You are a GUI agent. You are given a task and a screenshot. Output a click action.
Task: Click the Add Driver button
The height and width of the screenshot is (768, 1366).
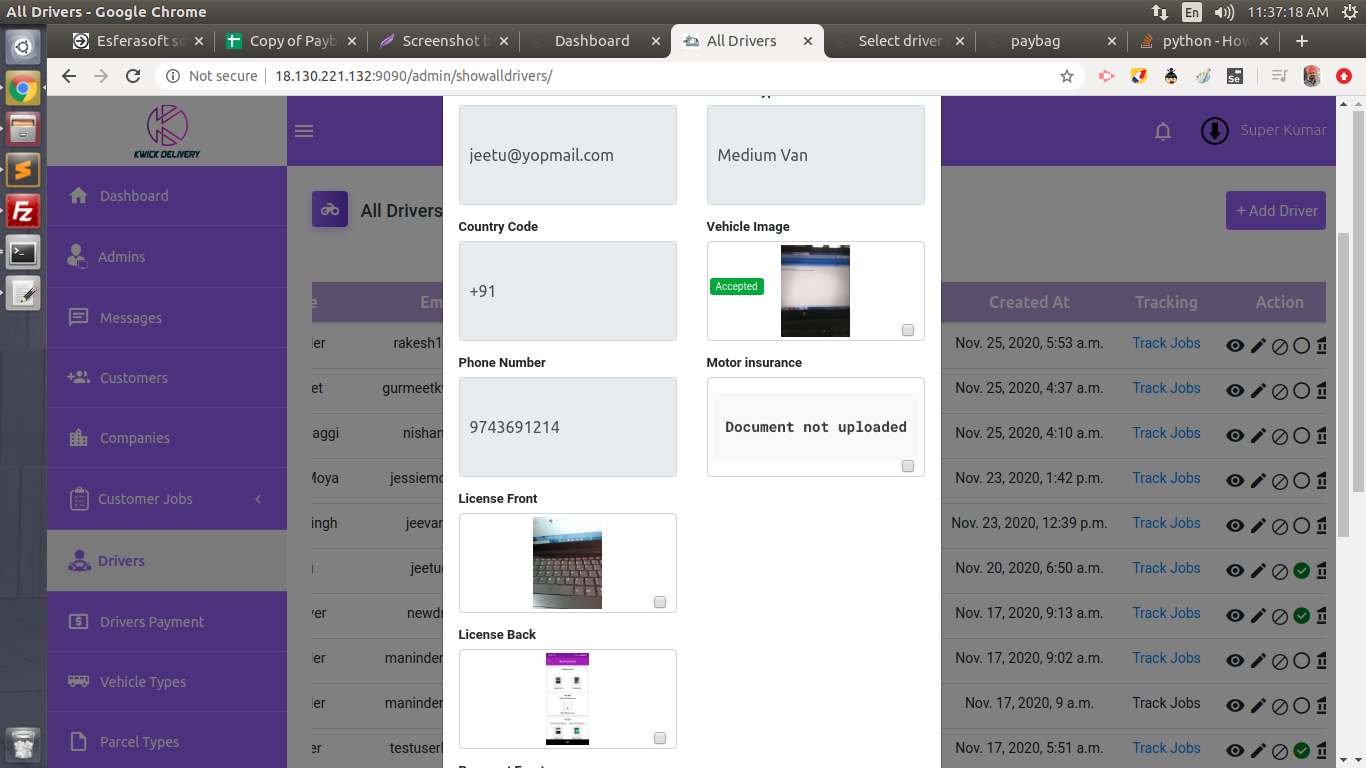1276,211
